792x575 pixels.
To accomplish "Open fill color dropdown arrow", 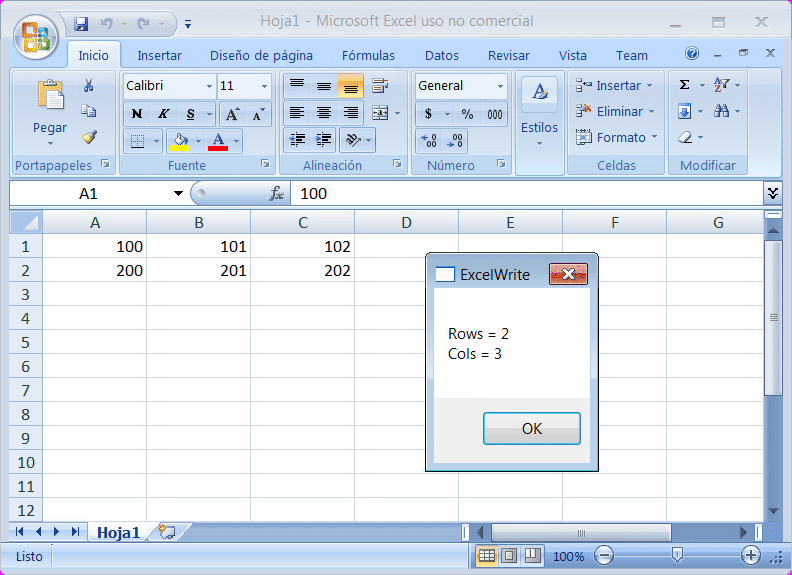I will tap(199, 141).
